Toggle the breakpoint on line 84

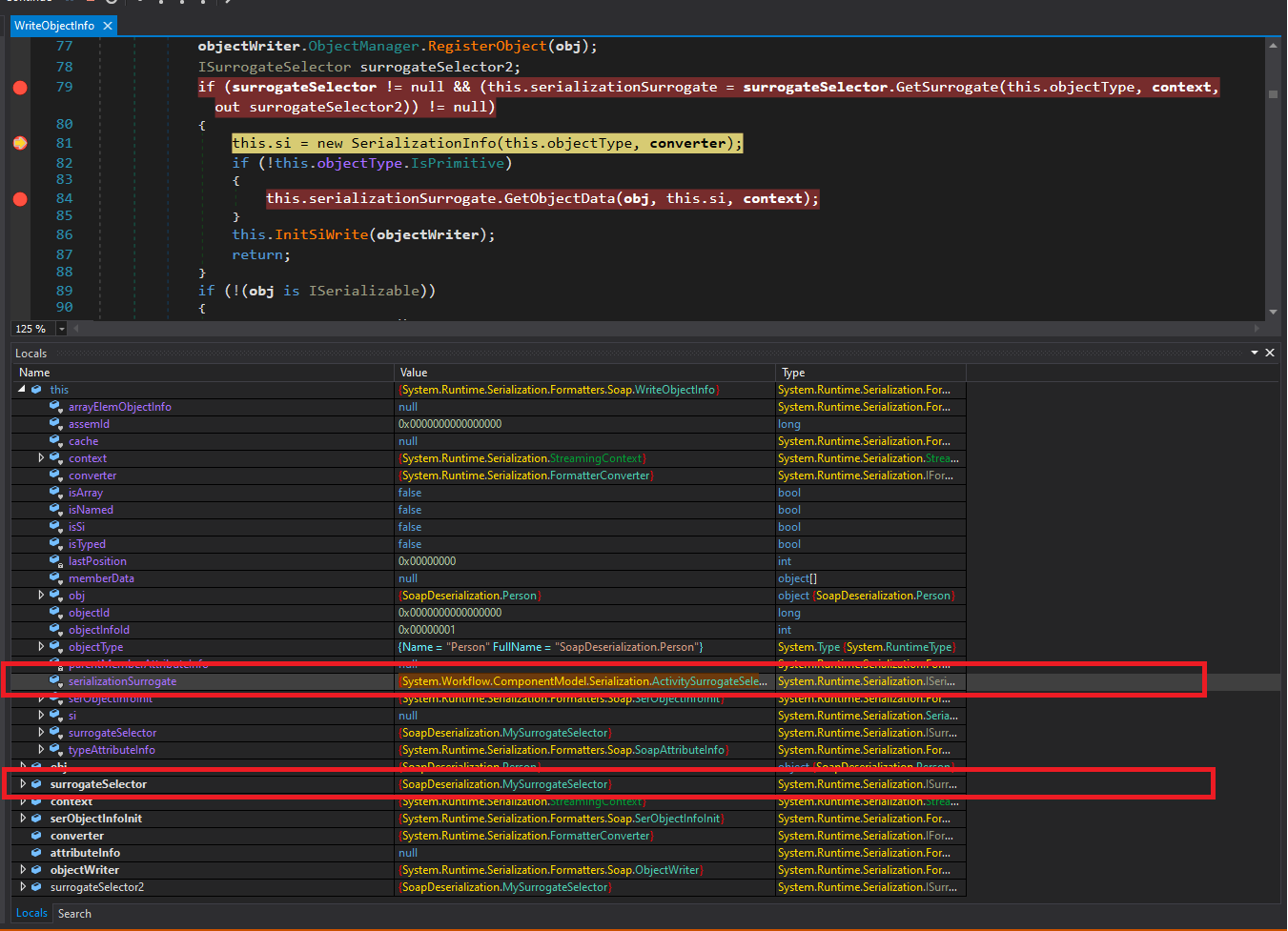pyautogui.click(x=20, y=199)
